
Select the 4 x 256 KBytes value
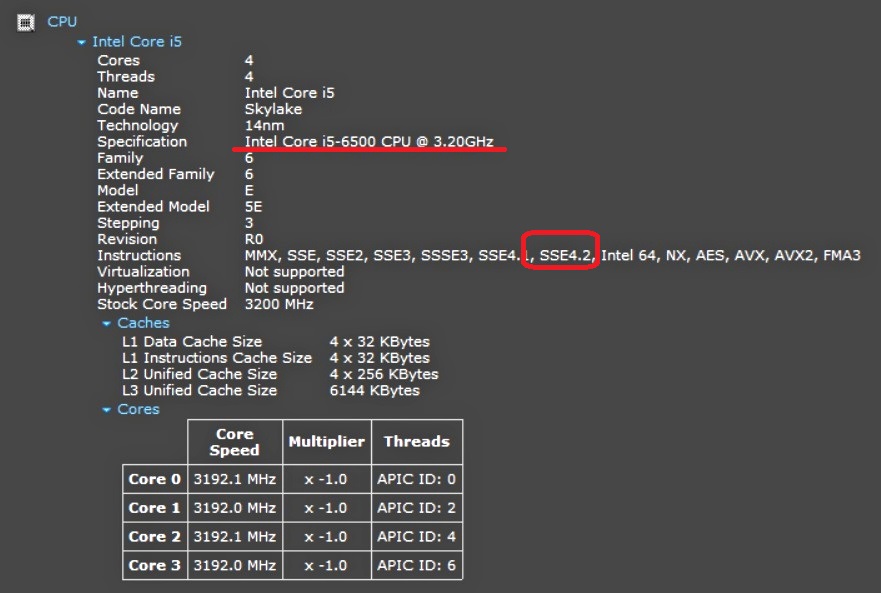(384, 374)
